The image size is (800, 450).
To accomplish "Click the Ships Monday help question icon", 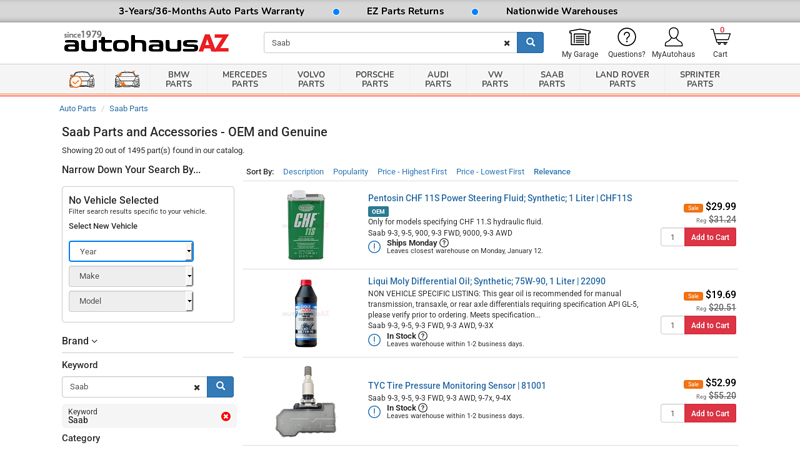I will tap(444, 243).
